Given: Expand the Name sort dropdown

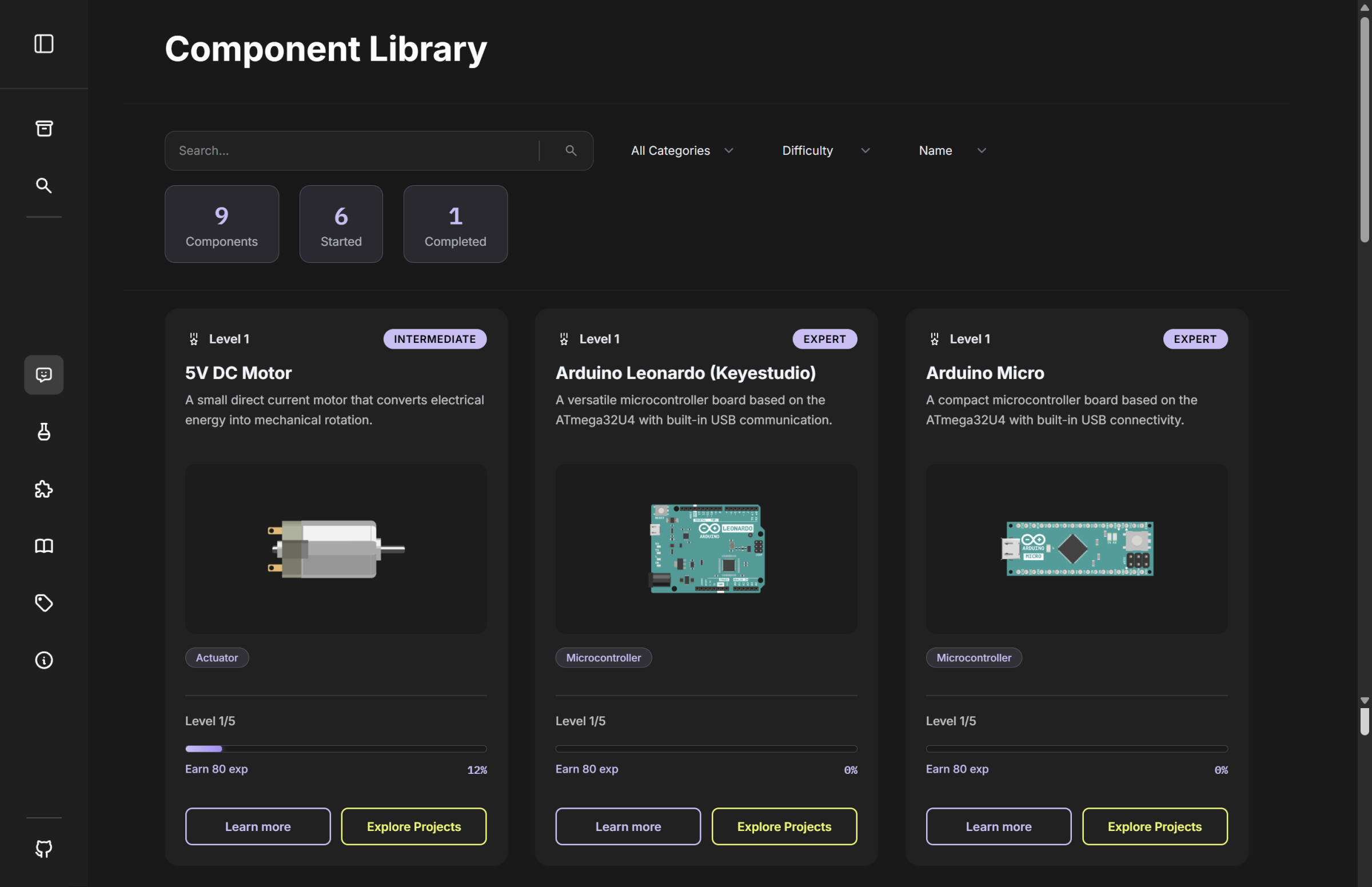Looking at the screenshot, I should [x=952, y=150].
